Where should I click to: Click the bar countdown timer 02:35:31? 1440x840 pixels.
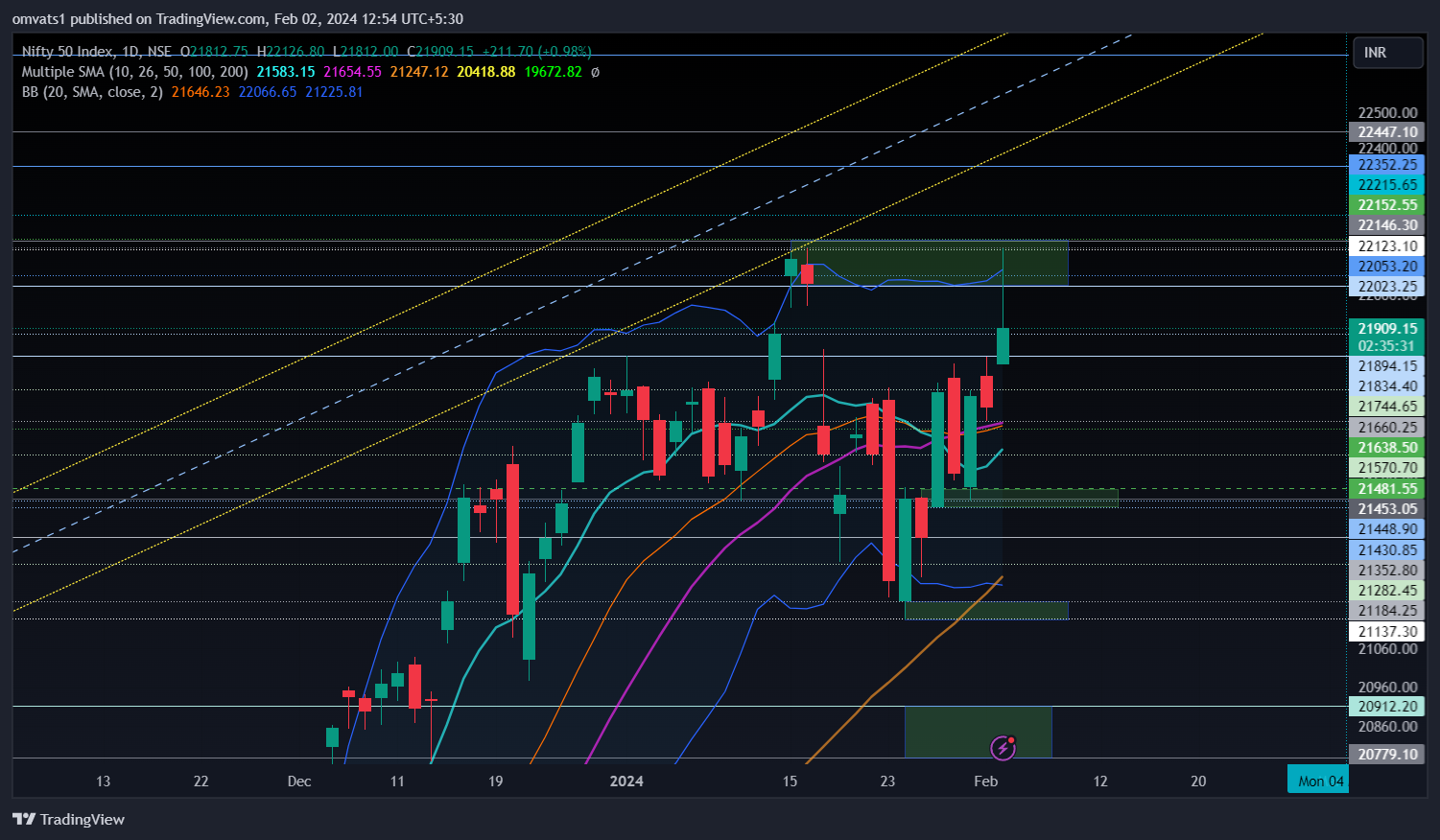pyautogui.click(x=1387, y=346)
